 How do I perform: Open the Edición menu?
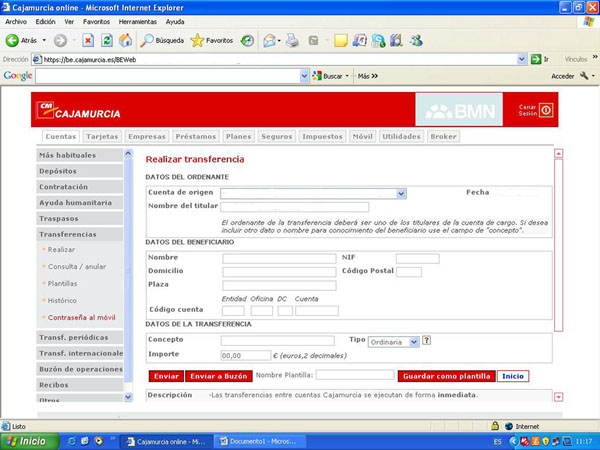46,22
